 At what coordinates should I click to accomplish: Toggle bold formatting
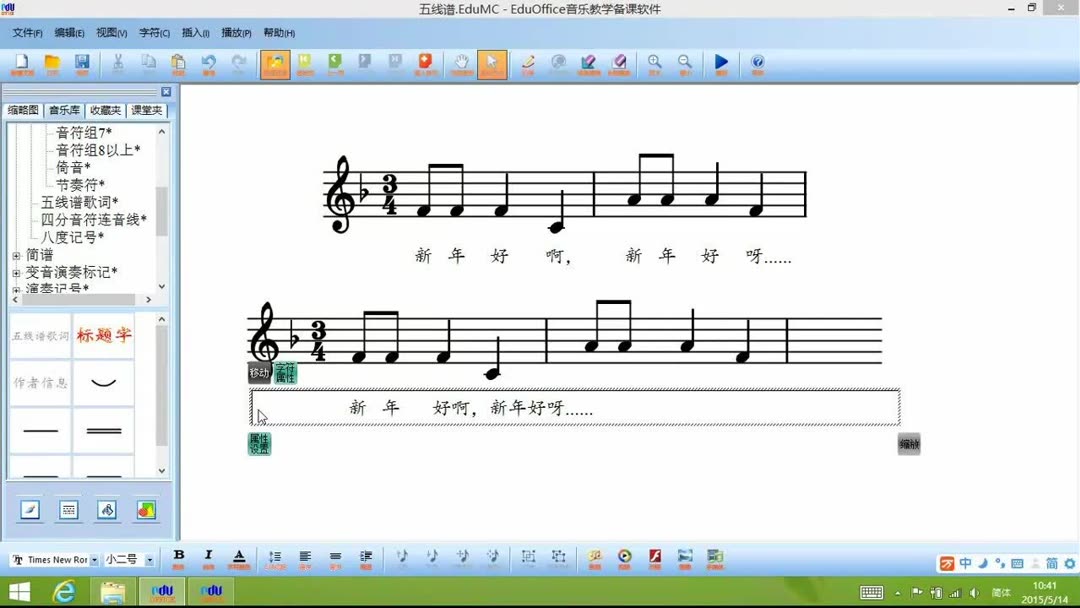click(x=178, y=558)
